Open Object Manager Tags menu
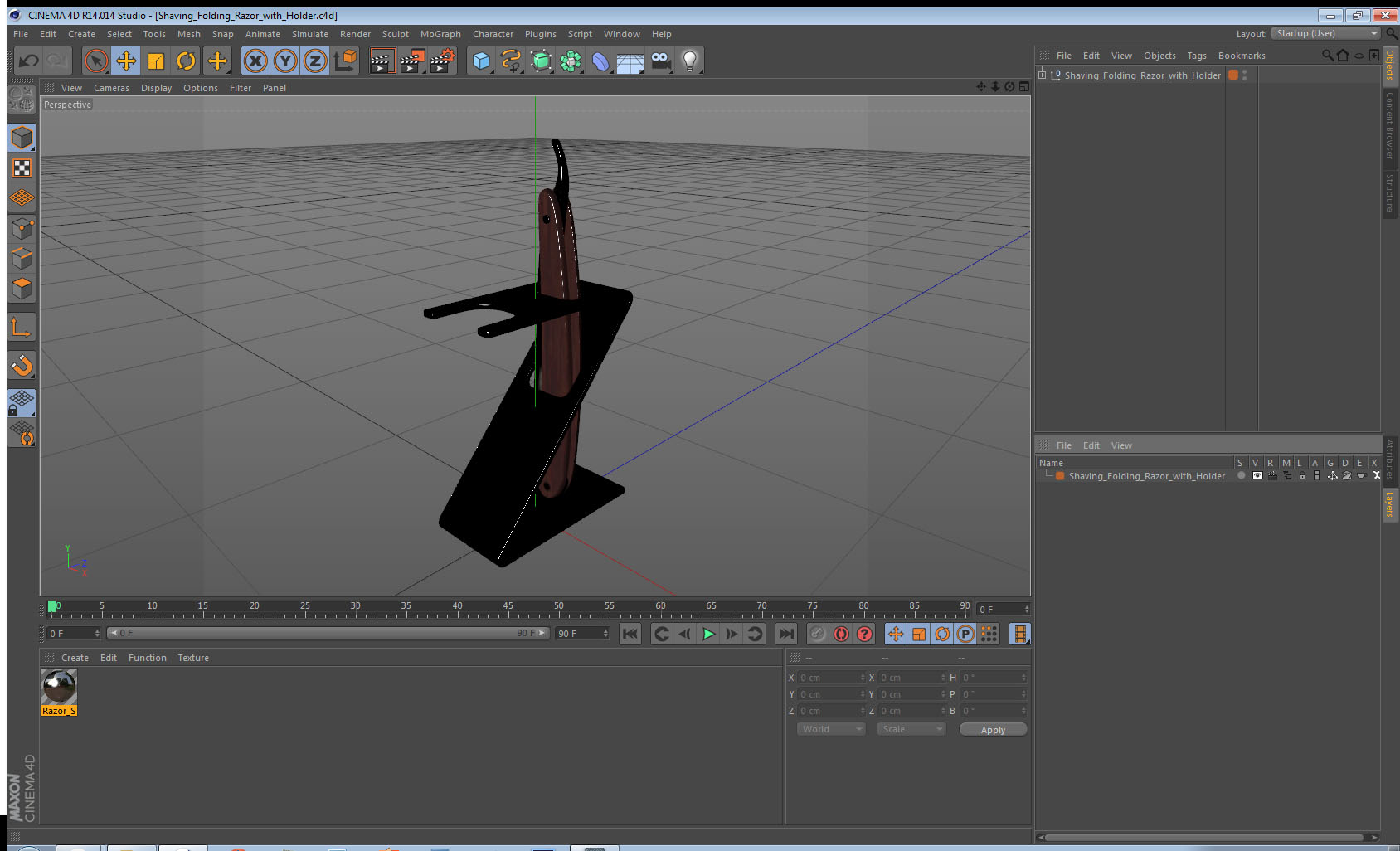This screenshot has height=851, width=1400. pos(1196,56)
